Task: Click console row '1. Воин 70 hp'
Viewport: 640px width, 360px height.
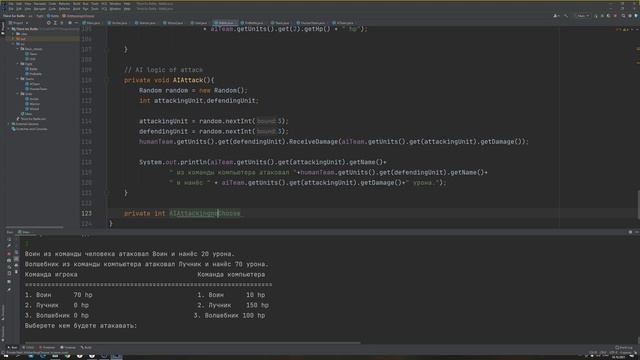Action: (58, 295)
